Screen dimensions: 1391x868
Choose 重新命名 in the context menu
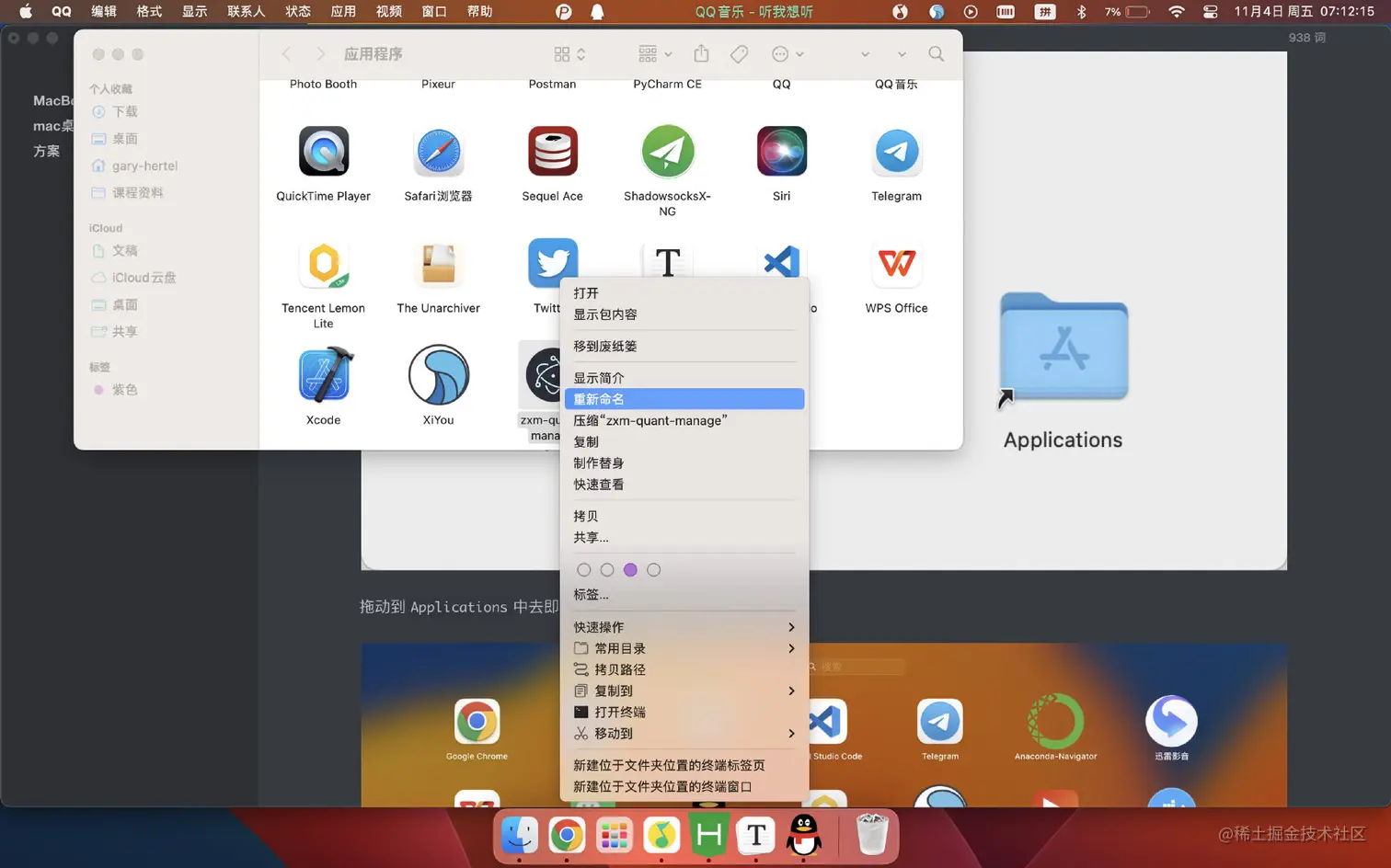click(684, 399)
